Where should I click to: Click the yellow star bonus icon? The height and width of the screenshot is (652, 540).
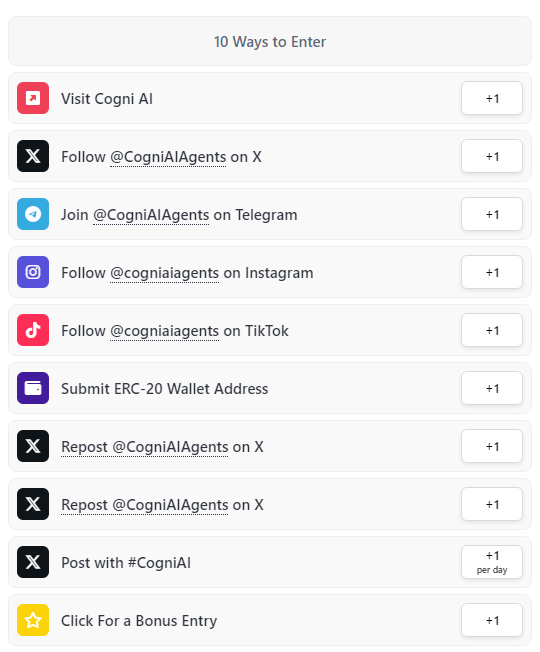point(33,620)
